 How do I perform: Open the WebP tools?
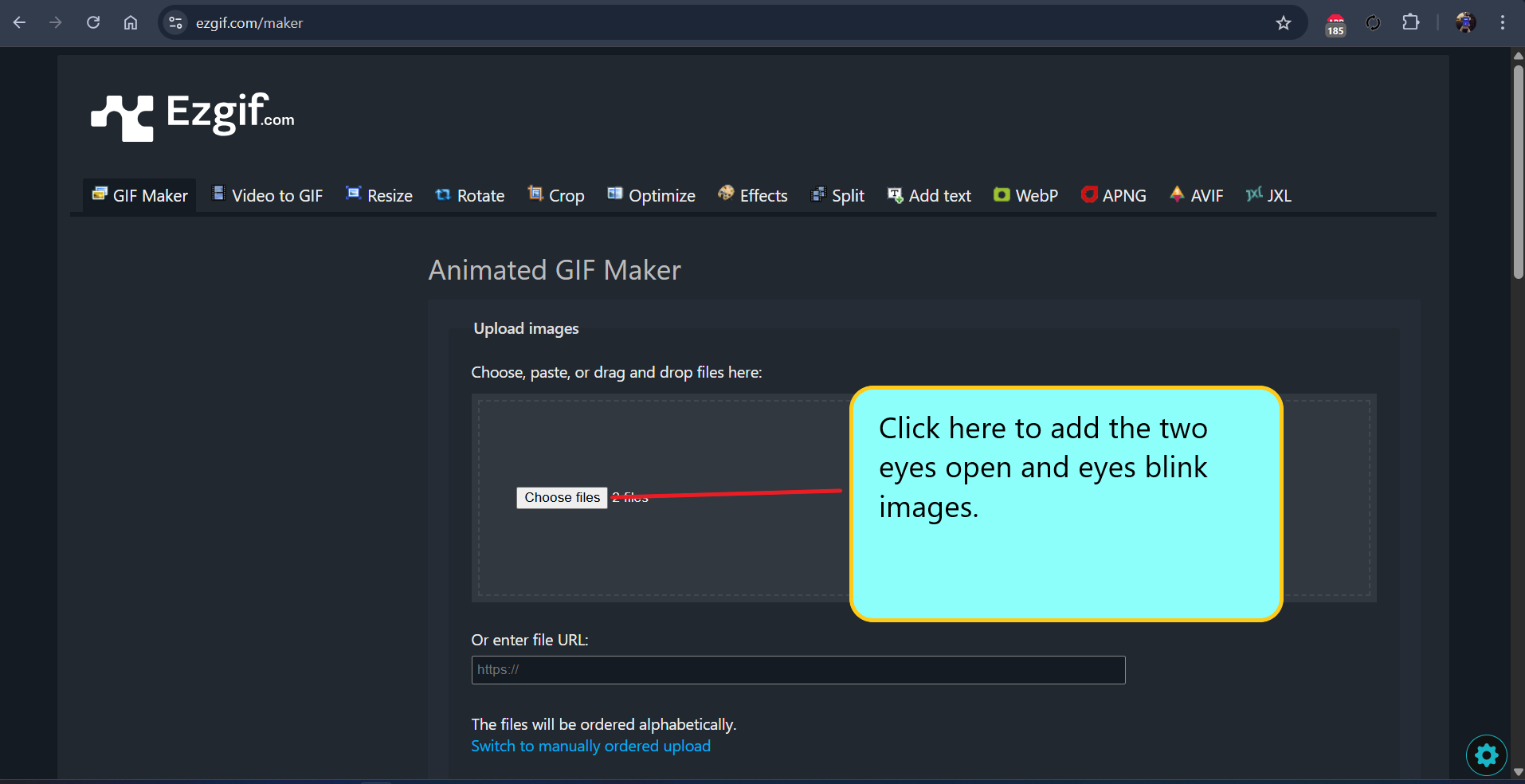pos(1025,195)
